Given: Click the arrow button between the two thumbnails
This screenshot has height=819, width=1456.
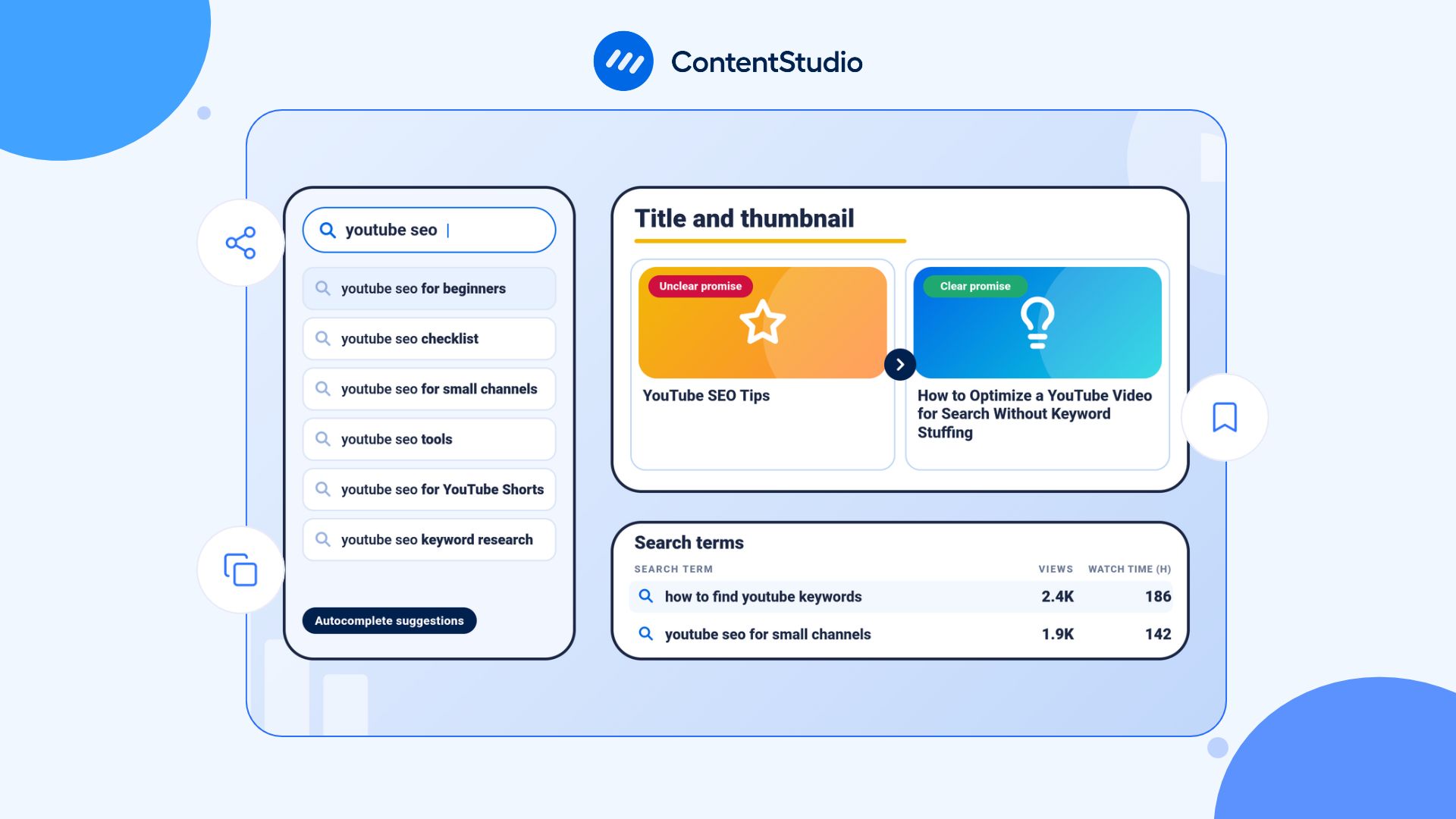Looking at the screenshot, I should (x=900, y=365).
